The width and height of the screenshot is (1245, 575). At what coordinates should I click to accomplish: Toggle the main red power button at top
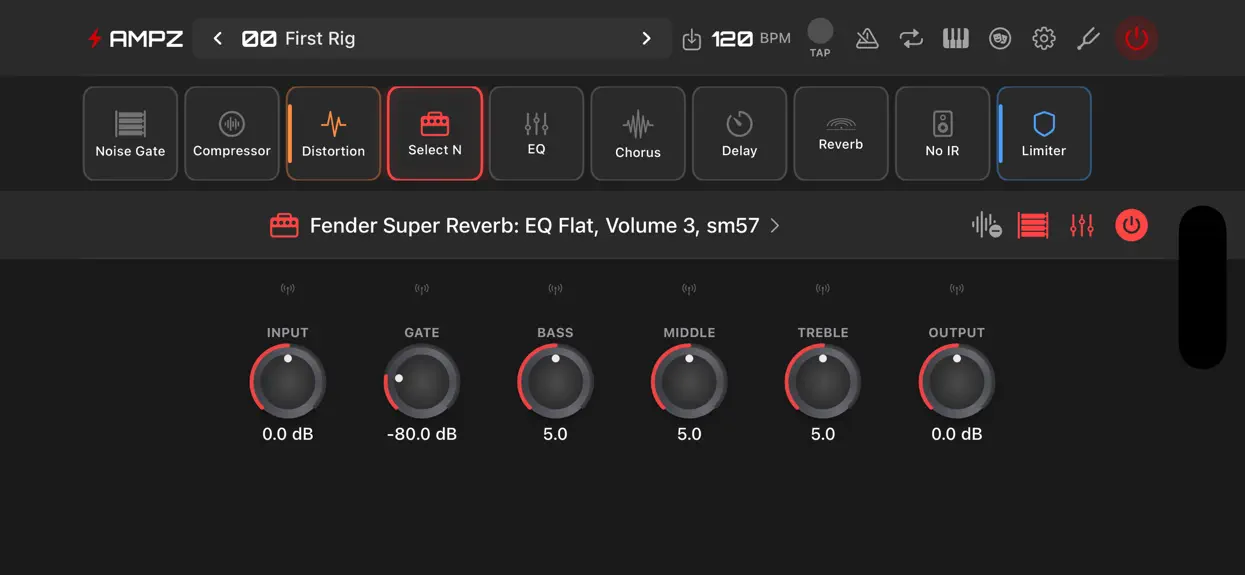[1136, 38]
